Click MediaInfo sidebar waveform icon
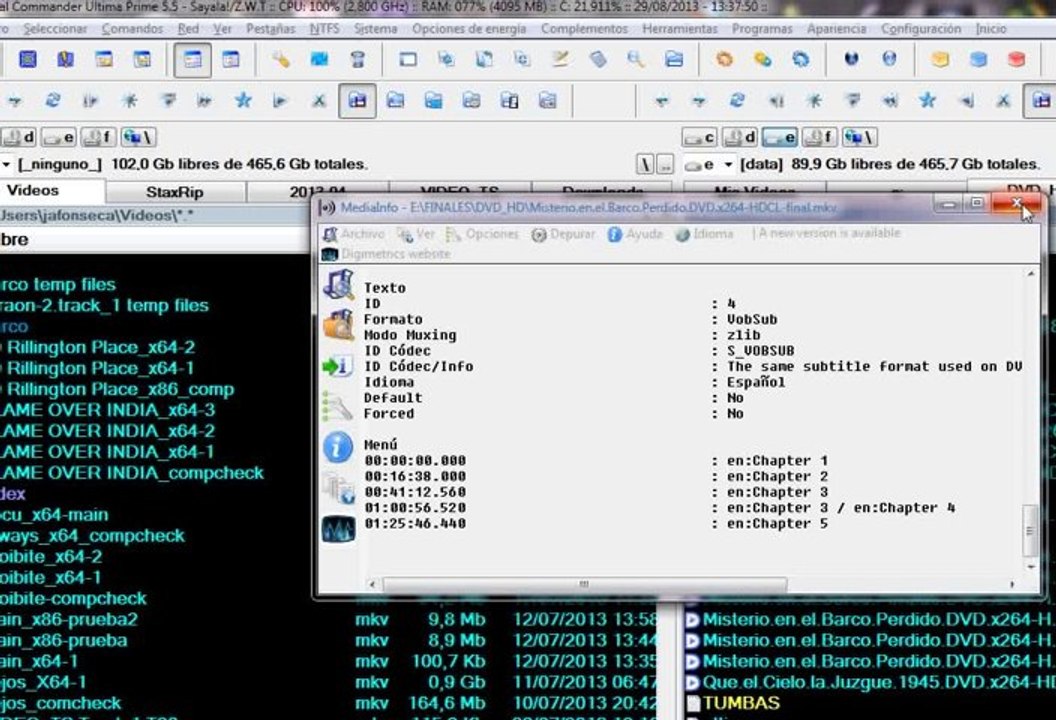 pos(337,529)
